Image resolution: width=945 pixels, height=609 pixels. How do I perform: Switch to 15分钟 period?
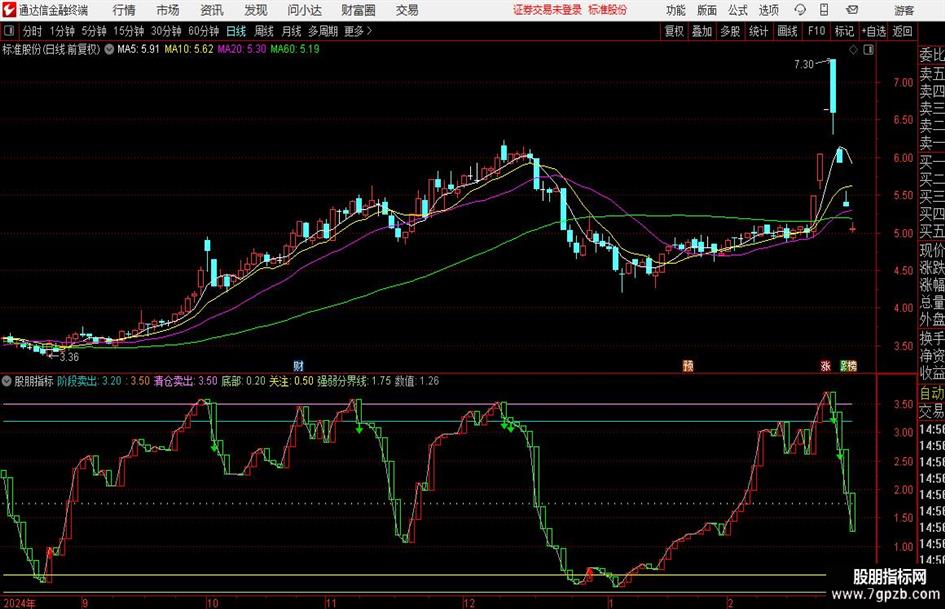[129, 31]
